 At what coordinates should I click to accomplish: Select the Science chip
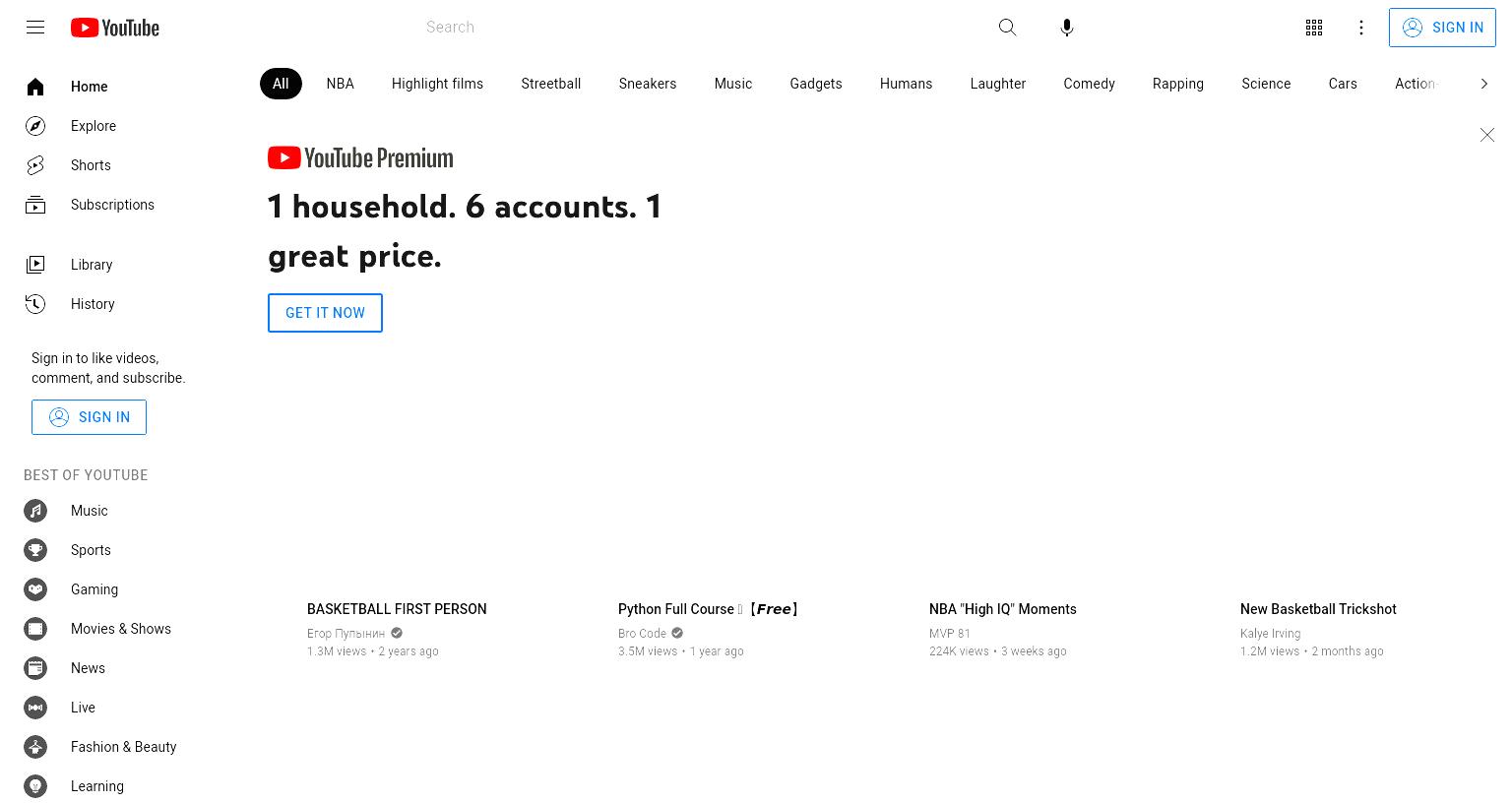click(1266, 84)
